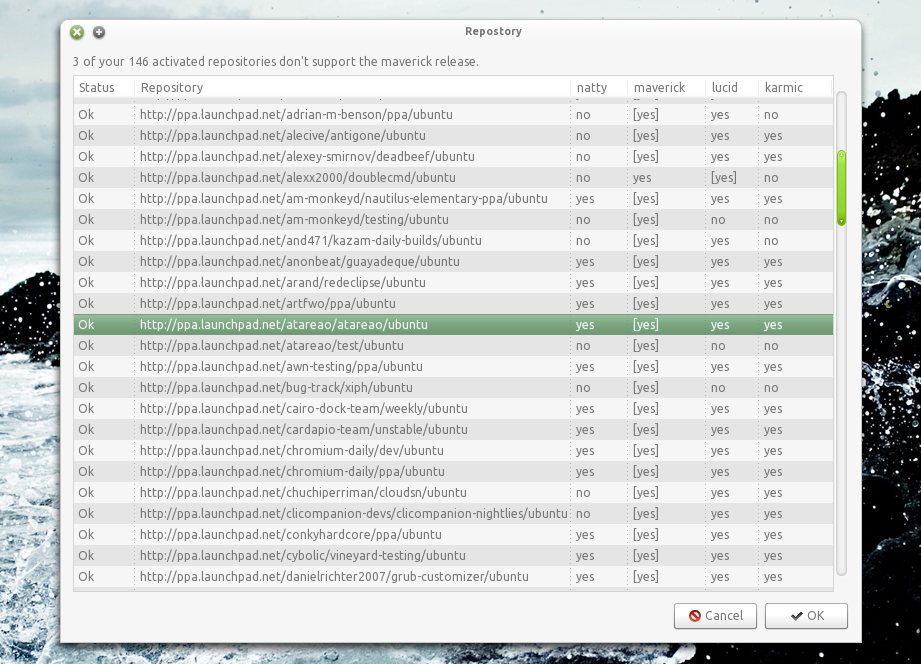The height and width of the screenshot is (664, 921).
Task: Click the Repostory dialog title text
Action: click(x=493, y=32)
